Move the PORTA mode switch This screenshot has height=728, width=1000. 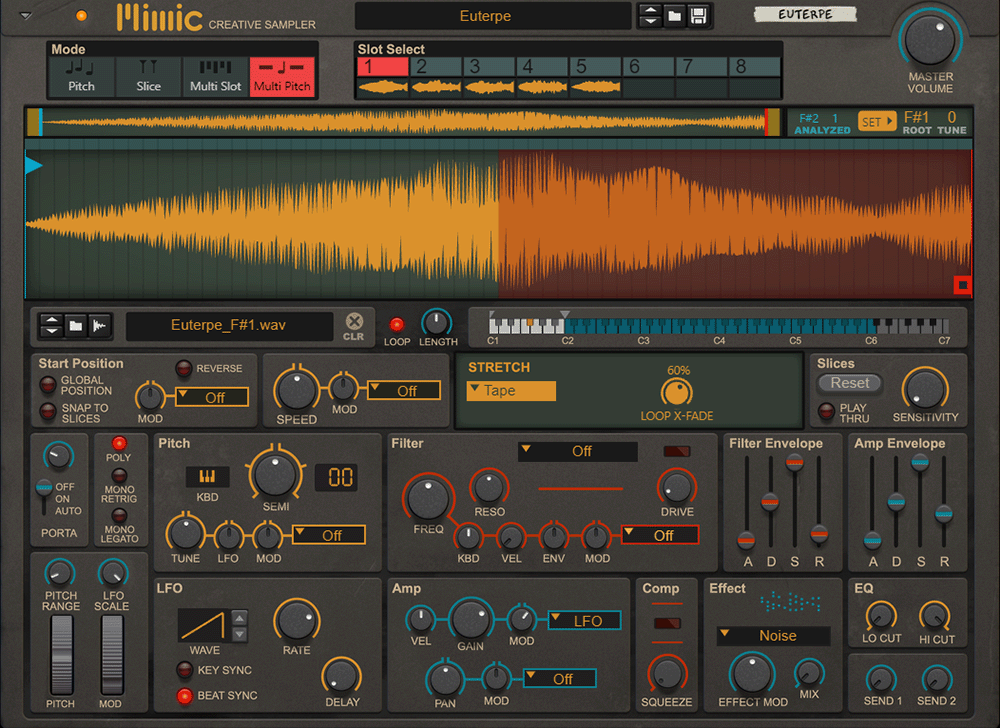click(x=44, y=488)
